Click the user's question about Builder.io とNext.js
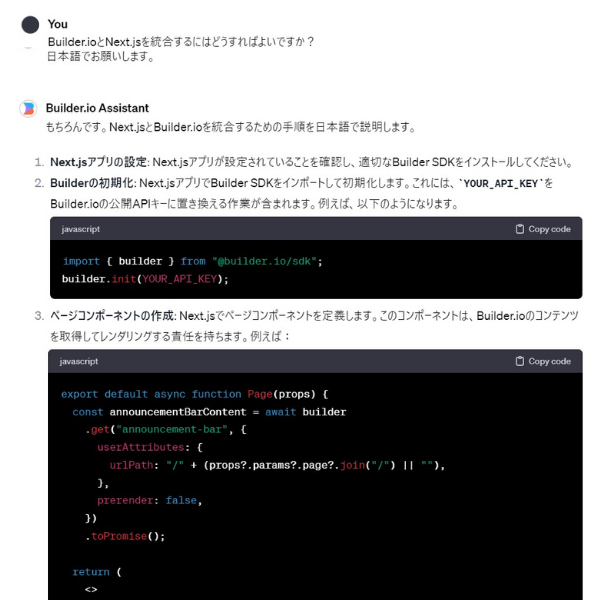The image size is (600, 600). [x=181, y=42]
